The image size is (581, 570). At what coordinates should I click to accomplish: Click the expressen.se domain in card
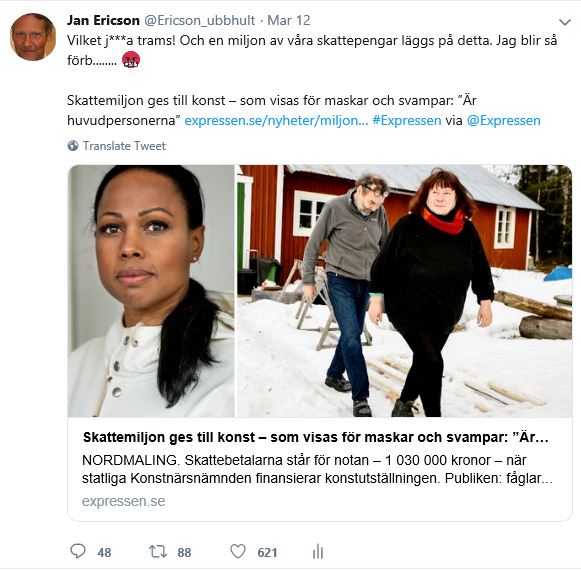[123, 501]
